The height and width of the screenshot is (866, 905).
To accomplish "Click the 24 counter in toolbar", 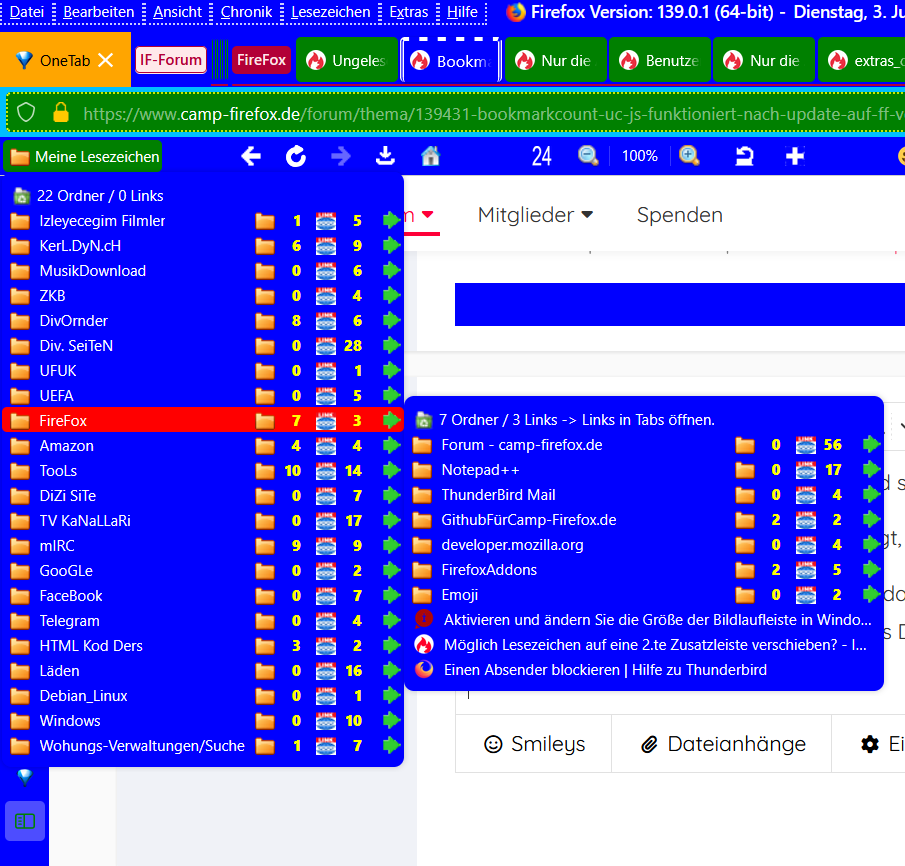I will [x=541, y=156].
